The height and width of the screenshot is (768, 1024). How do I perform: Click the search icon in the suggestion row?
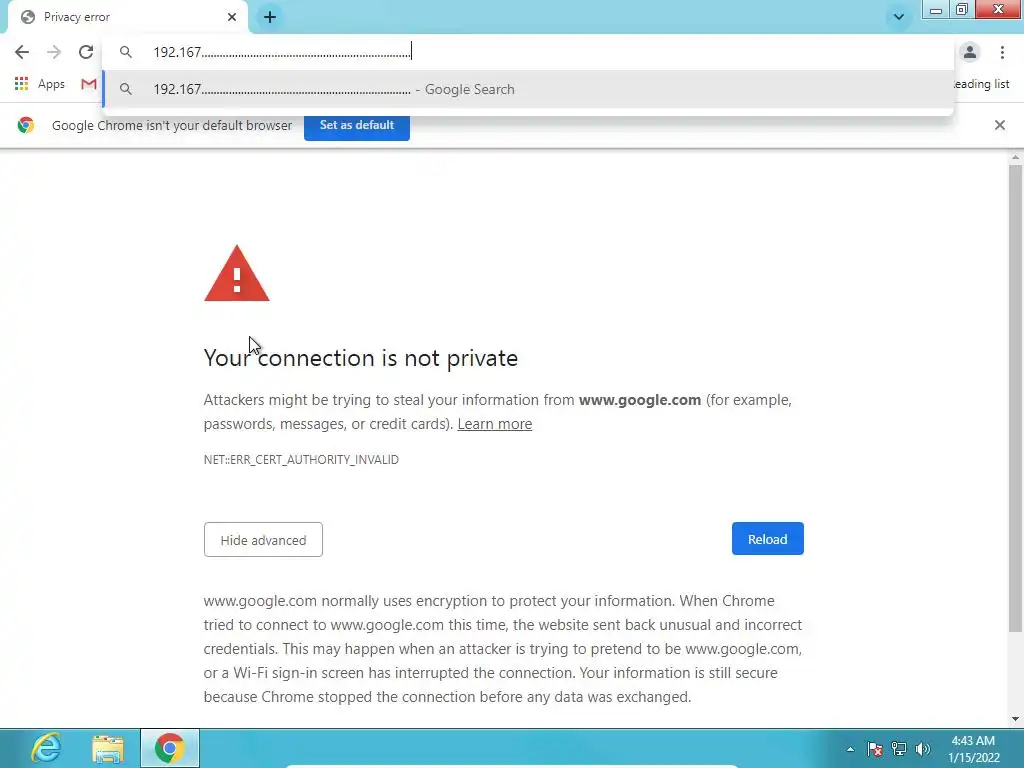pyautogui.click(x=126, y=89)
